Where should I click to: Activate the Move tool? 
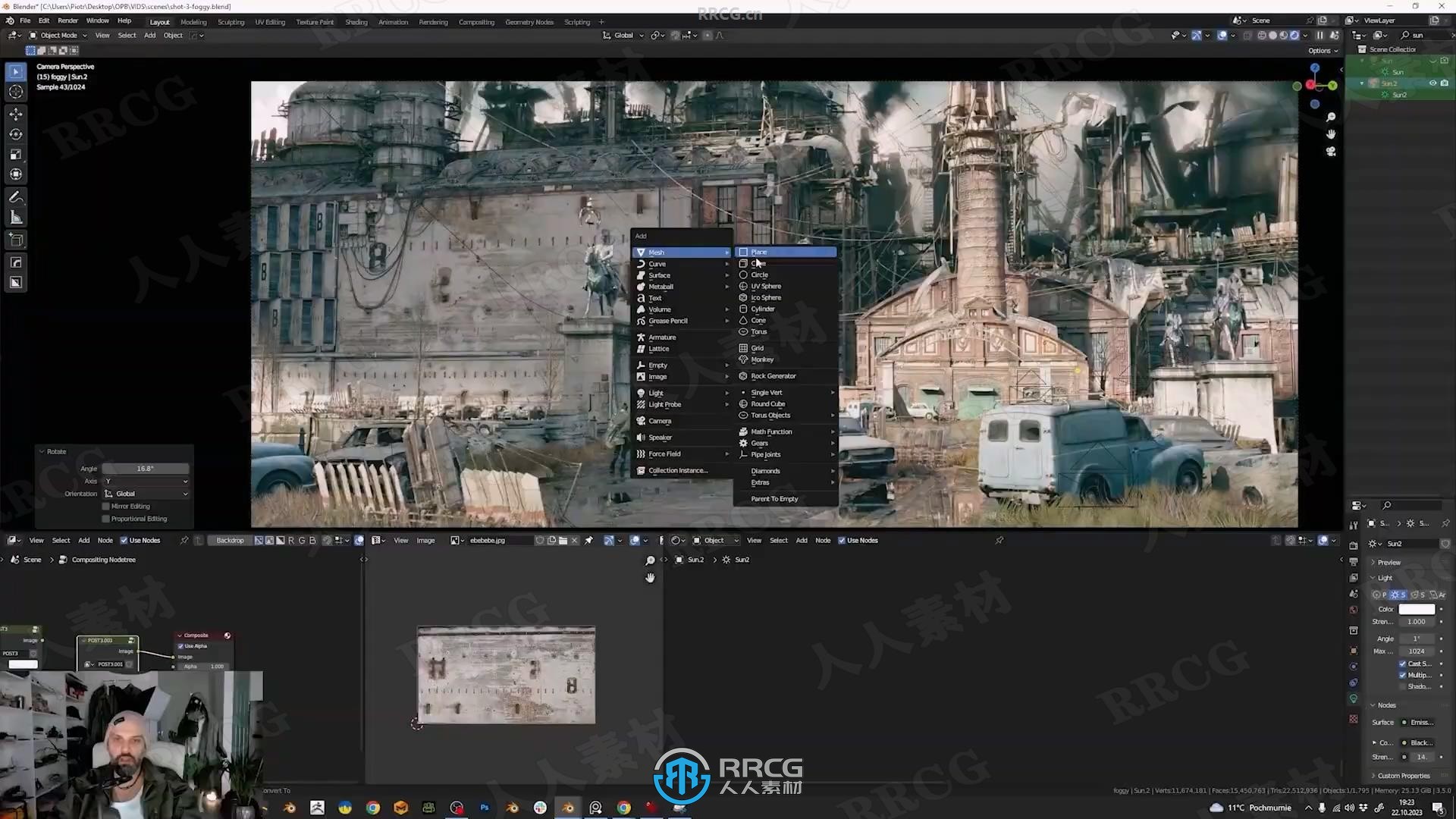pos(16,114)
